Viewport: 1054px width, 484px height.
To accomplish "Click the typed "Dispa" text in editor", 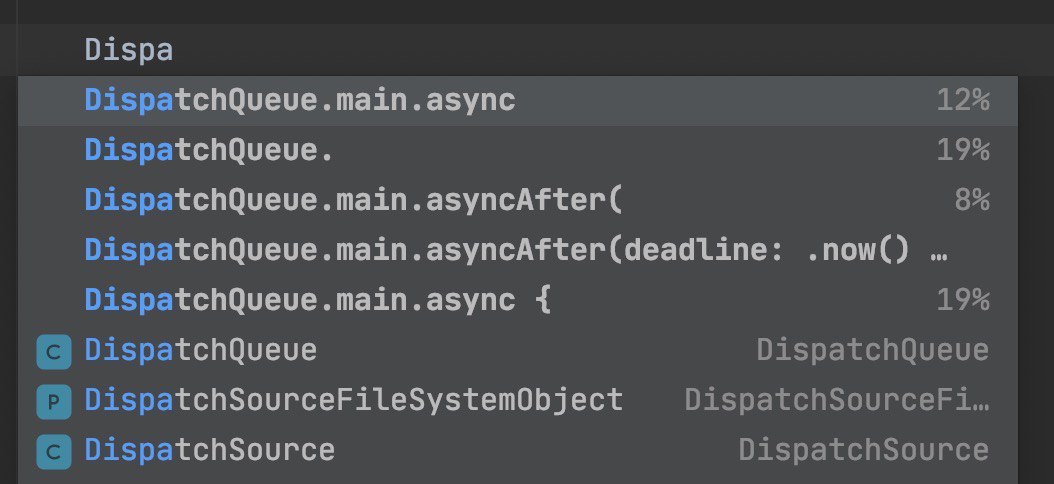I will [x=129, y=49].
